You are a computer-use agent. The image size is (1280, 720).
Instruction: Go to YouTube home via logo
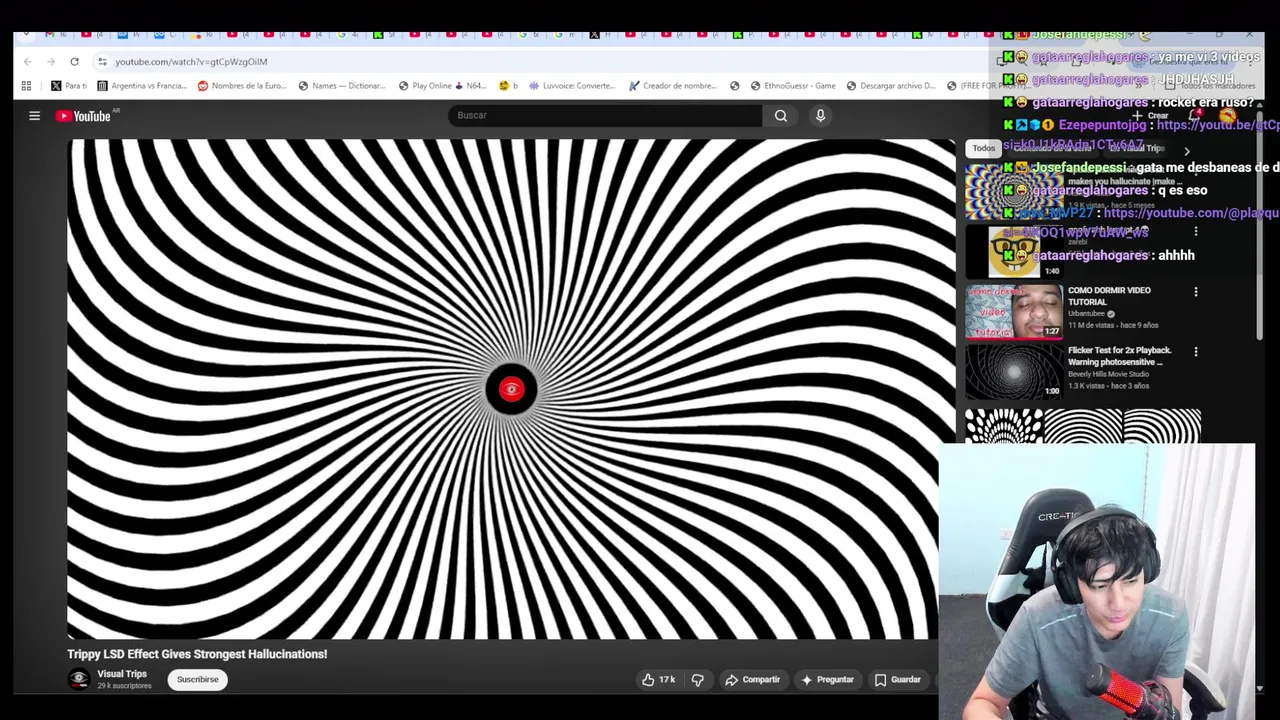pos(84,116)
